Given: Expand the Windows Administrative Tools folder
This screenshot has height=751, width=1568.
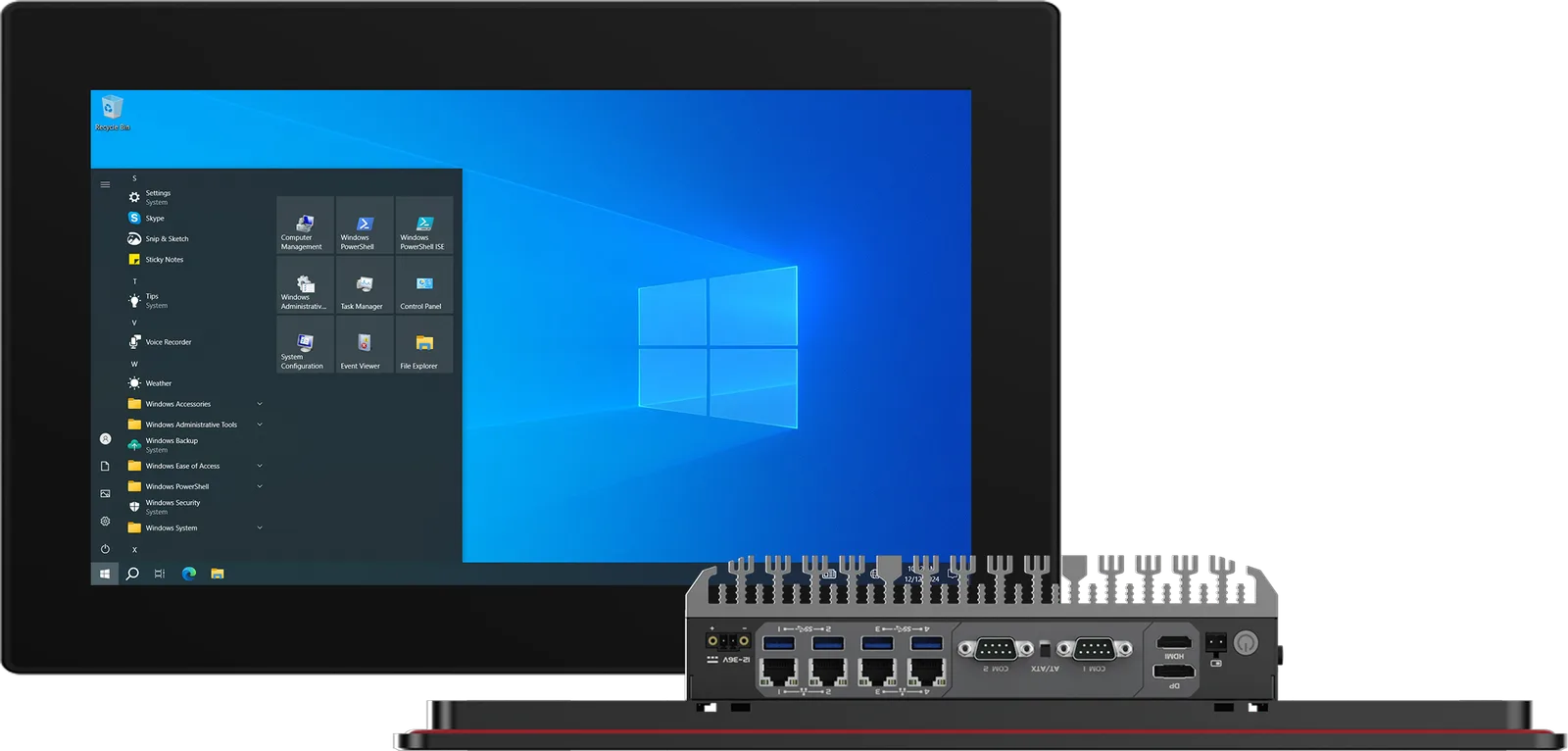Looking at the screenshot, I should point(195,425).
